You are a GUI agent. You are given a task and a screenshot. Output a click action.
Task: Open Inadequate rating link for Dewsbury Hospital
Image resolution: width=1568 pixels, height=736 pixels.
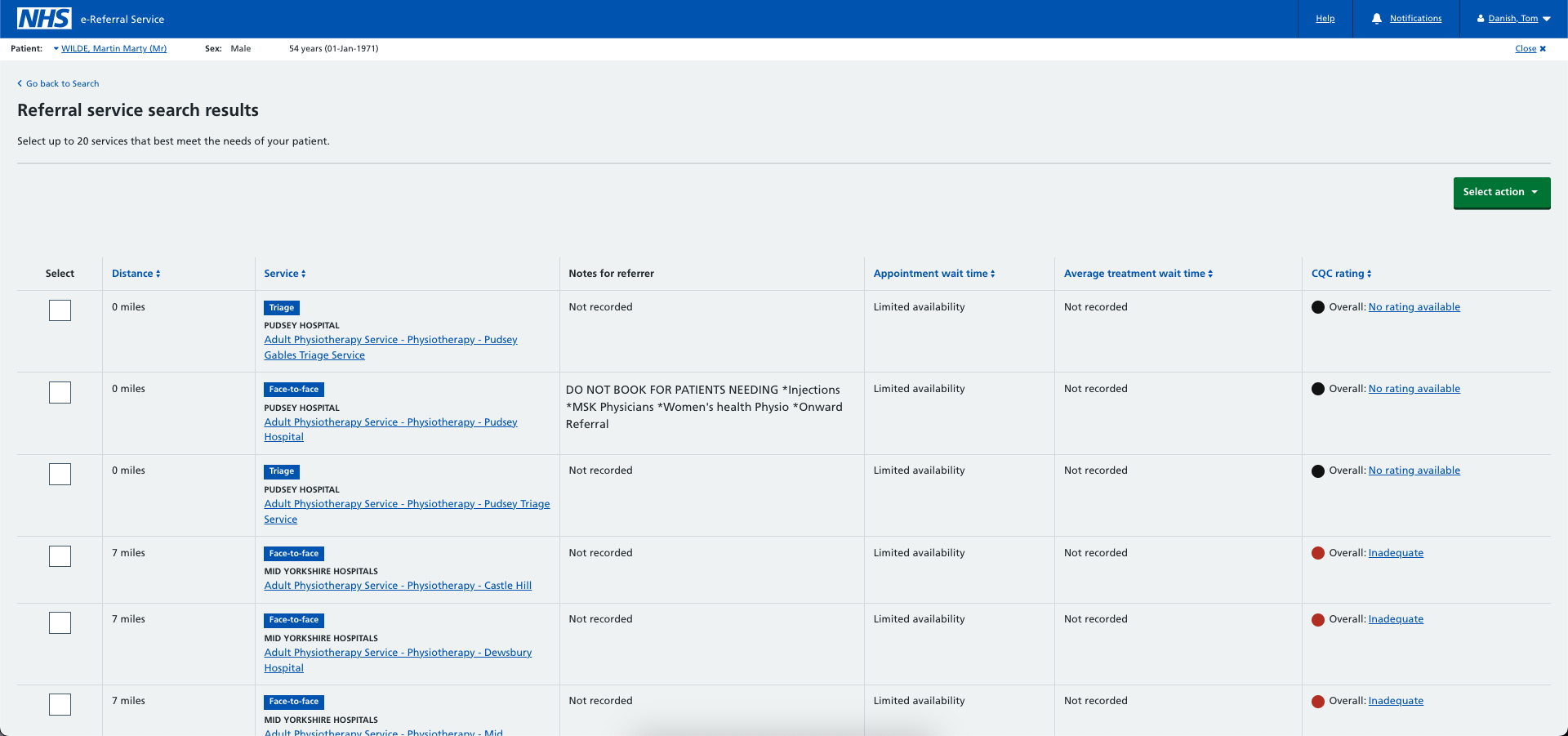[x=1396, y=619]
